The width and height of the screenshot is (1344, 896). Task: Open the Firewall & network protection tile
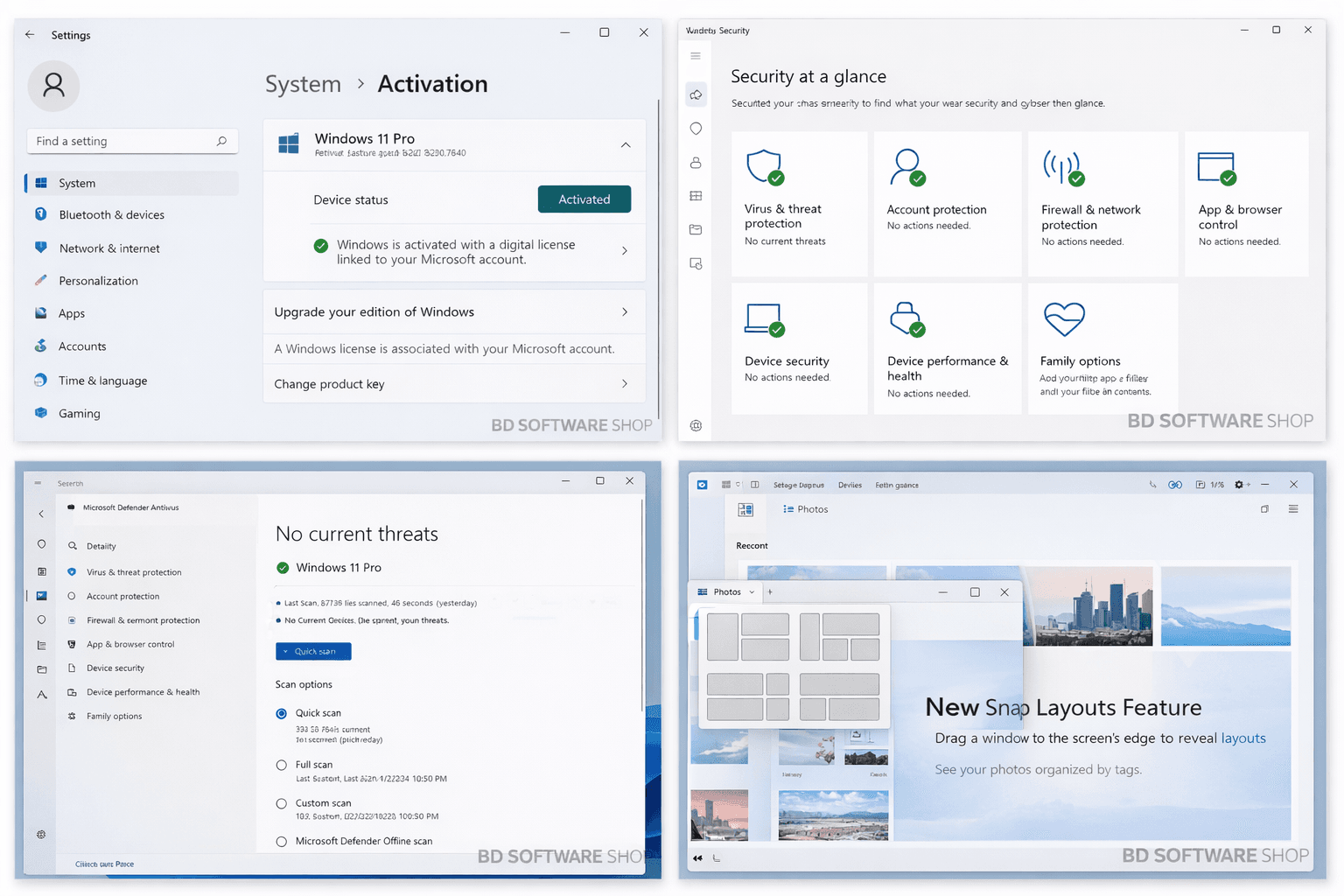pyautogui.click(x=1102, y=204)
